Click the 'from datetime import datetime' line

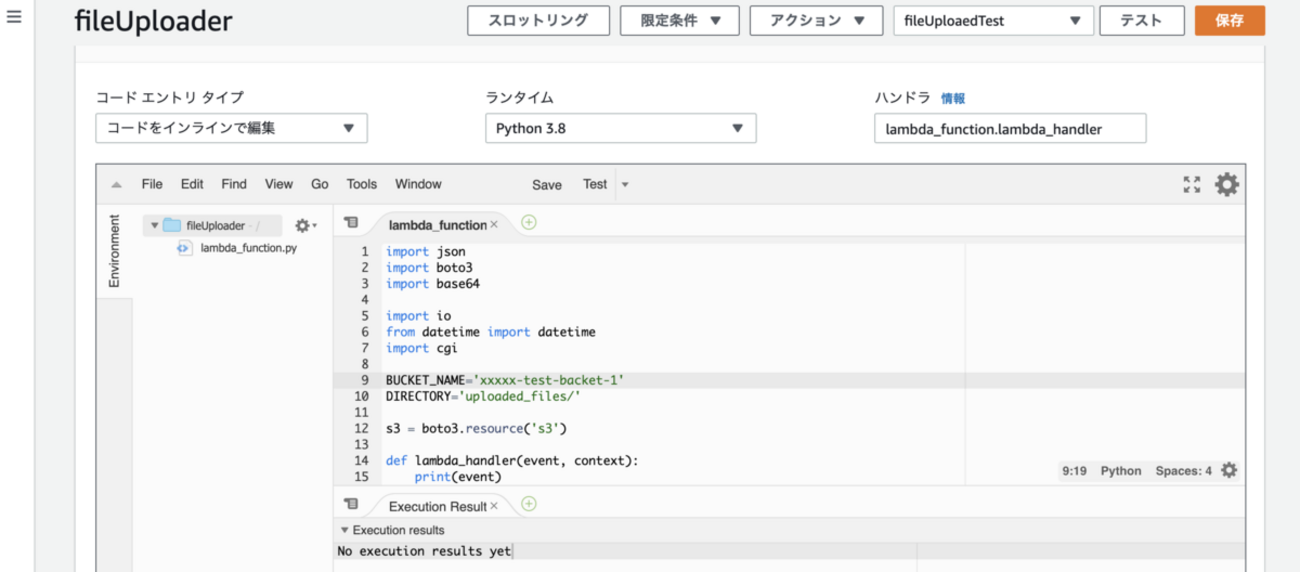point(491,332)
